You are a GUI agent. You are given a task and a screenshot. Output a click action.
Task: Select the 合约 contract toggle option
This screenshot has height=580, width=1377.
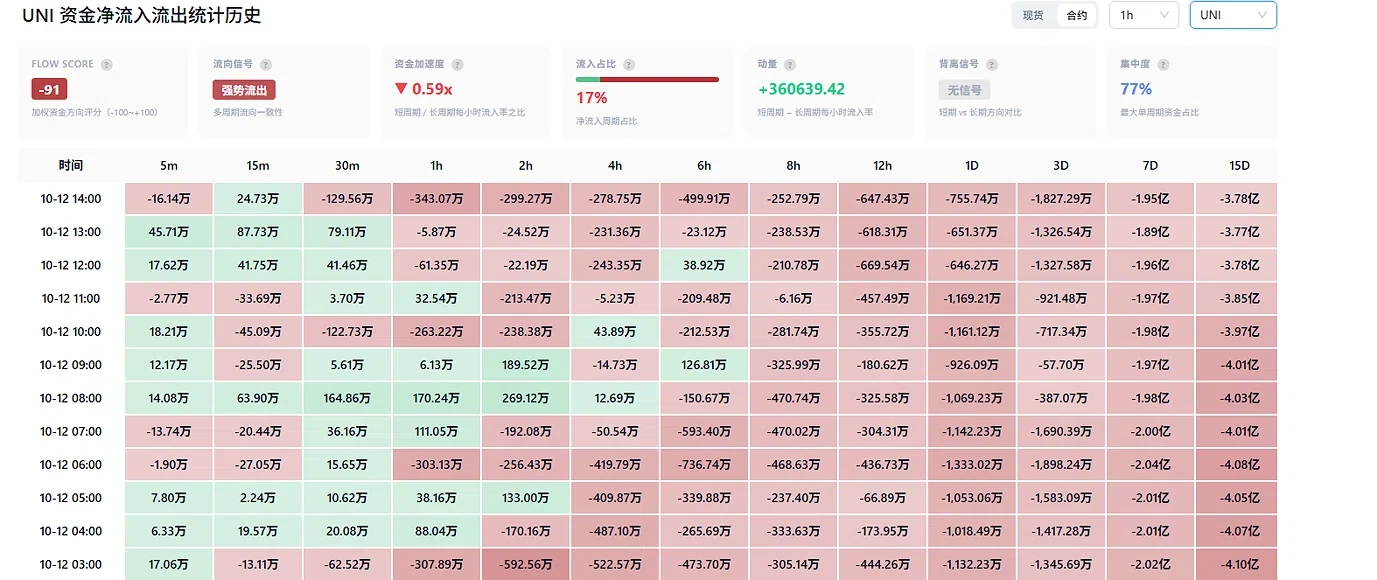coord(1076,15)
